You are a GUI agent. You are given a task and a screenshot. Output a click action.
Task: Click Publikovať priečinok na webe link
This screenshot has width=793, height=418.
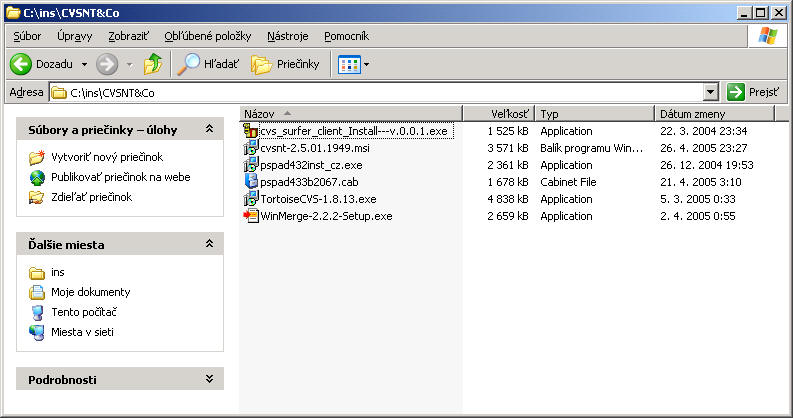coord(120,177)
